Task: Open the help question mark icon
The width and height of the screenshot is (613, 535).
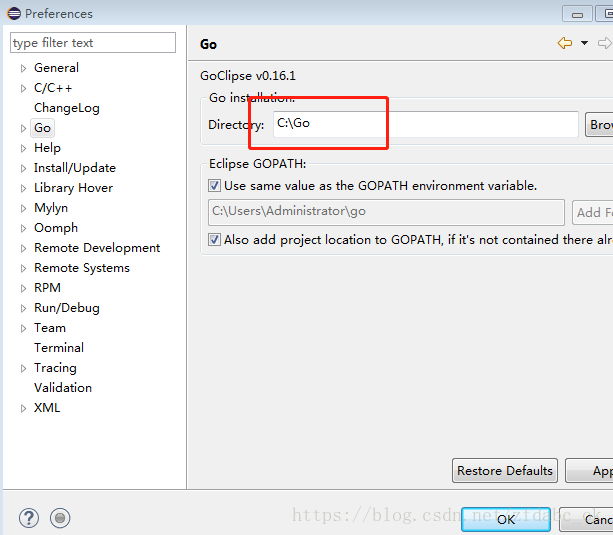Action: coord(29,518)
